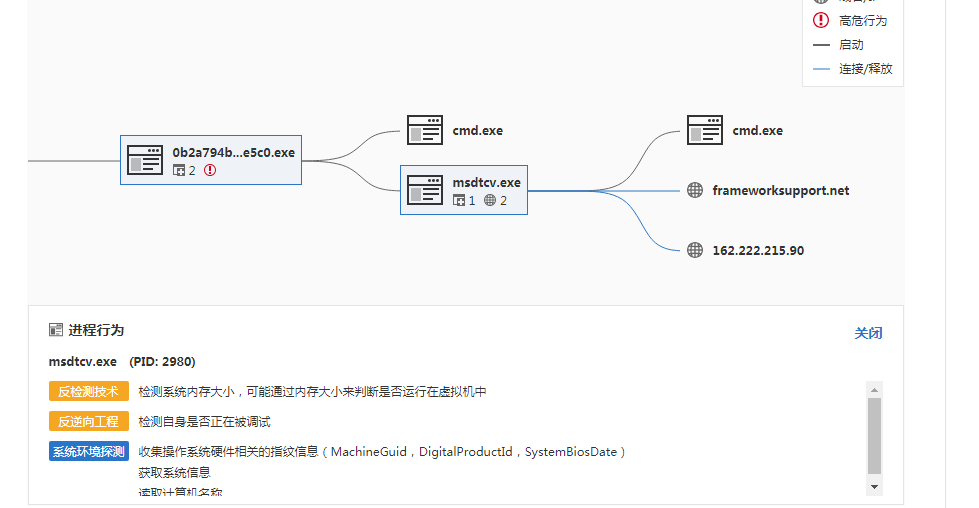
Task: Open the frameworksupport.net domain node
Action: pyautogui.click(x=780, y=190)
